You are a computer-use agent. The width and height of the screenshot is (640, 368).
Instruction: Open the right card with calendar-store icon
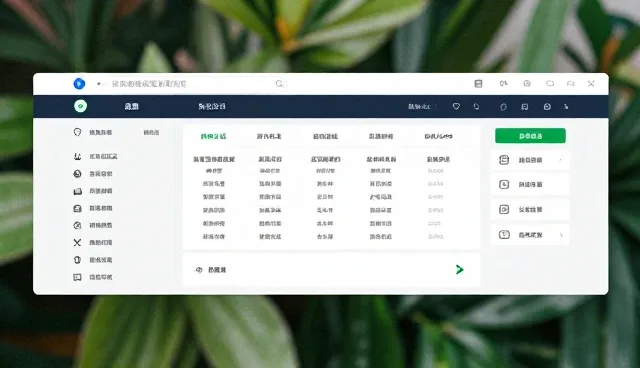530,160
